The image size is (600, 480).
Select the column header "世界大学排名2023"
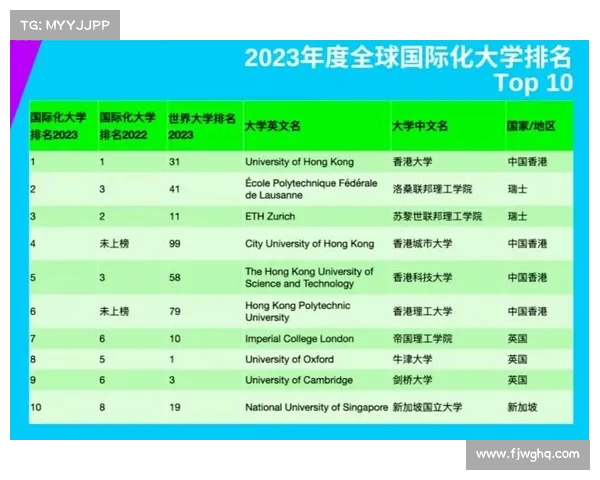coord(202,126)
